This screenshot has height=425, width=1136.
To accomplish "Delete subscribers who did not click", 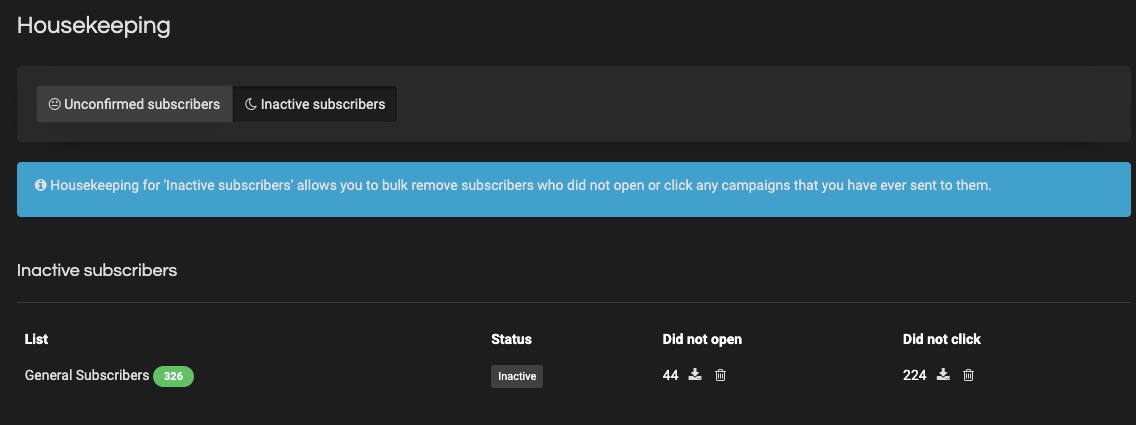I will [969, 375].
